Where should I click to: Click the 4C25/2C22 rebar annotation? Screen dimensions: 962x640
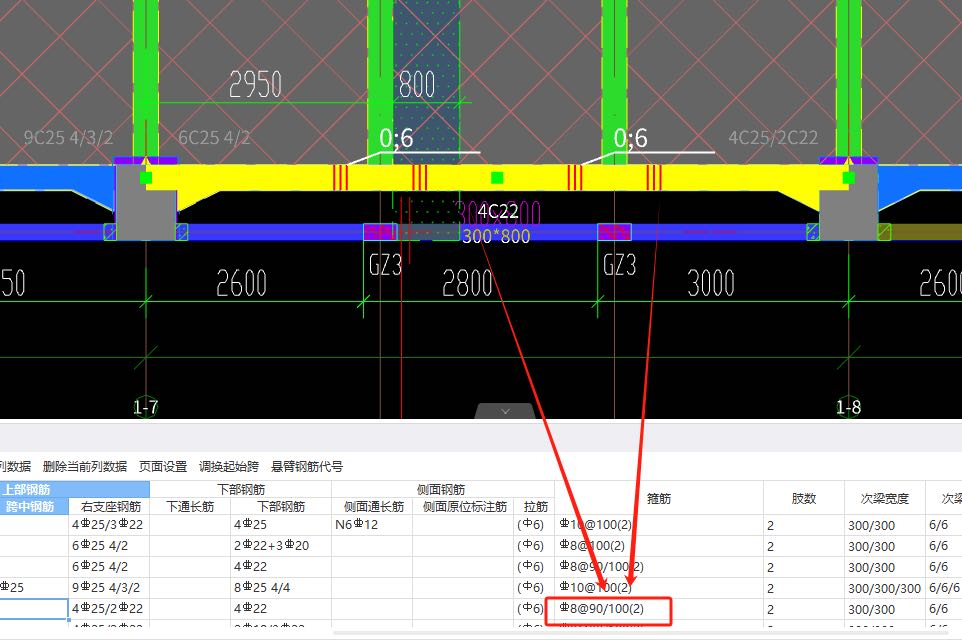[773, 137]
